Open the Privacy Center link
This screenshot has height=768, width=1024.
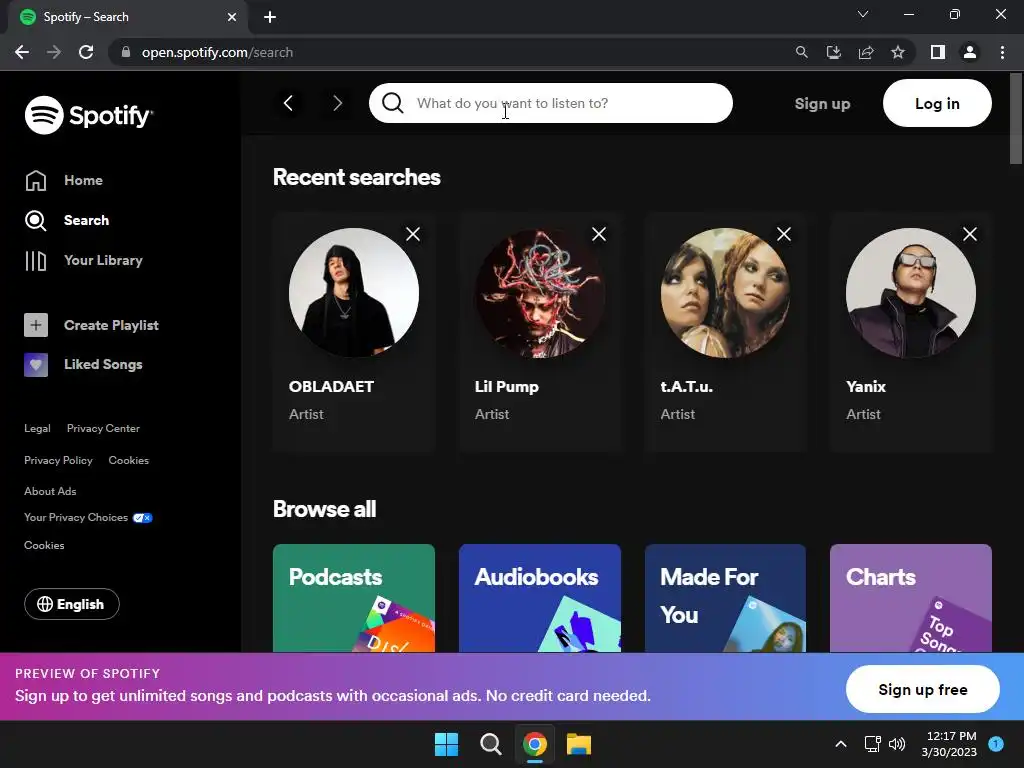(x=103, y=428)
